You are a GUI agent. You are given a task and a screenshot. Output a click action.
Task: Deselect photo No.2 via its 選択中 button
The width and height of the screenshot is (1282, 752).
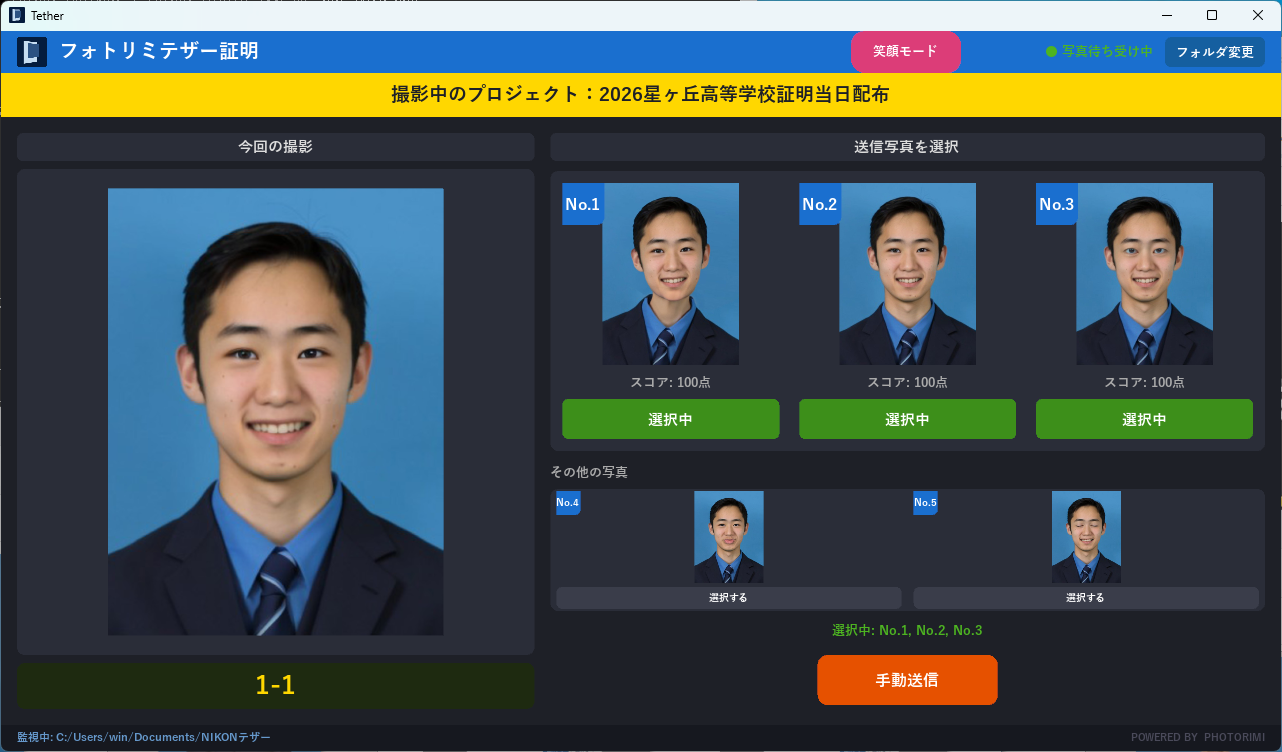click(x=907, y=419)
